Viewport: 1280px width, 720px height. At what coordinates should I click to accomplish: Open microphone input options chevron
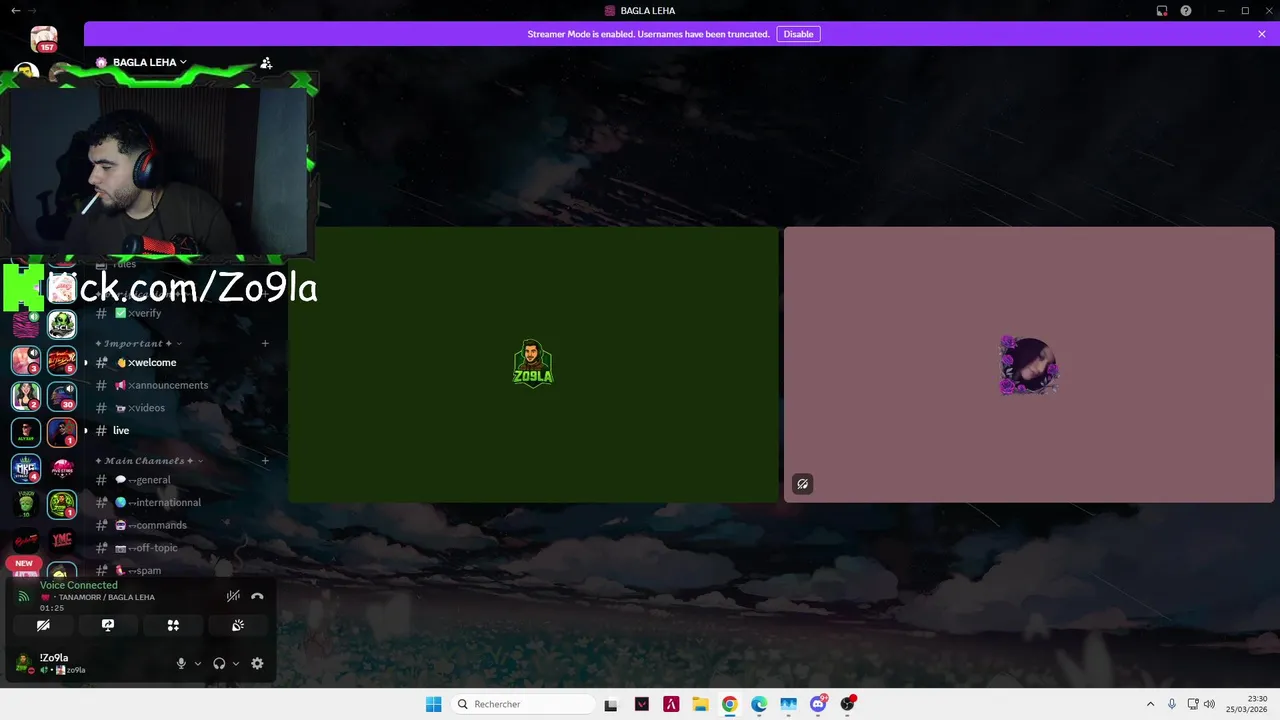click(x=197, y=663)
